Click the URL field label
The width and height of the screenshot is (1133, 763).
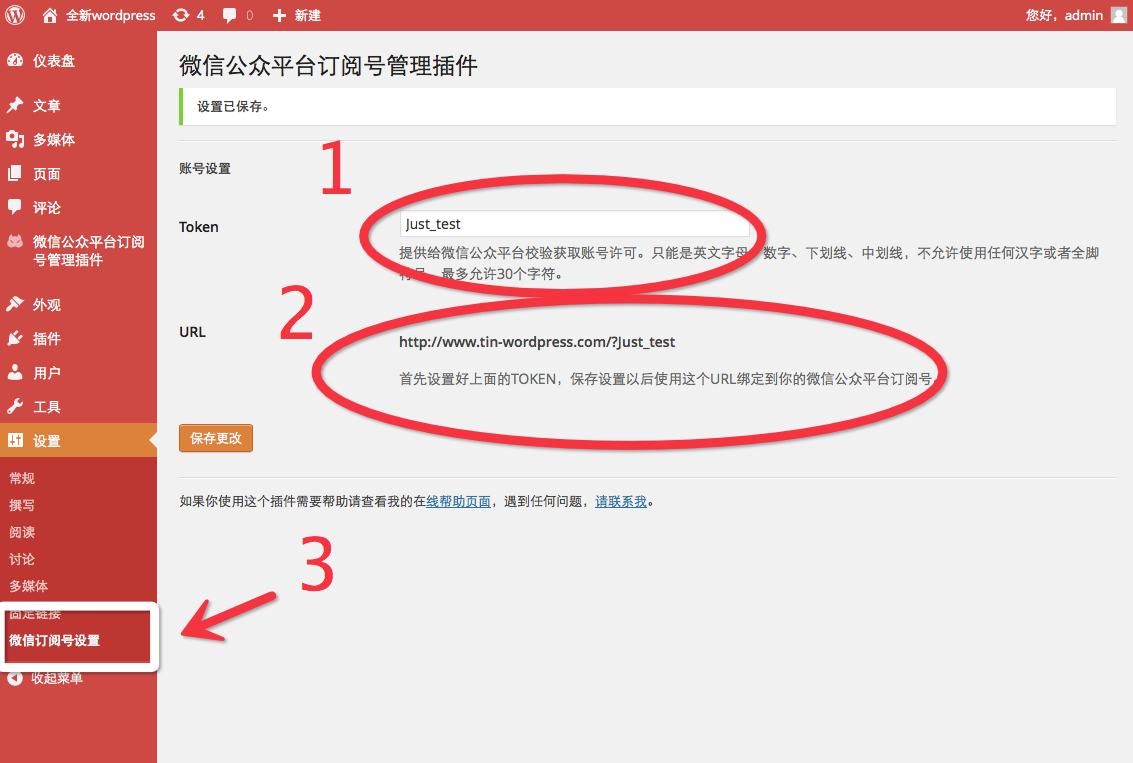pos(192,332)
